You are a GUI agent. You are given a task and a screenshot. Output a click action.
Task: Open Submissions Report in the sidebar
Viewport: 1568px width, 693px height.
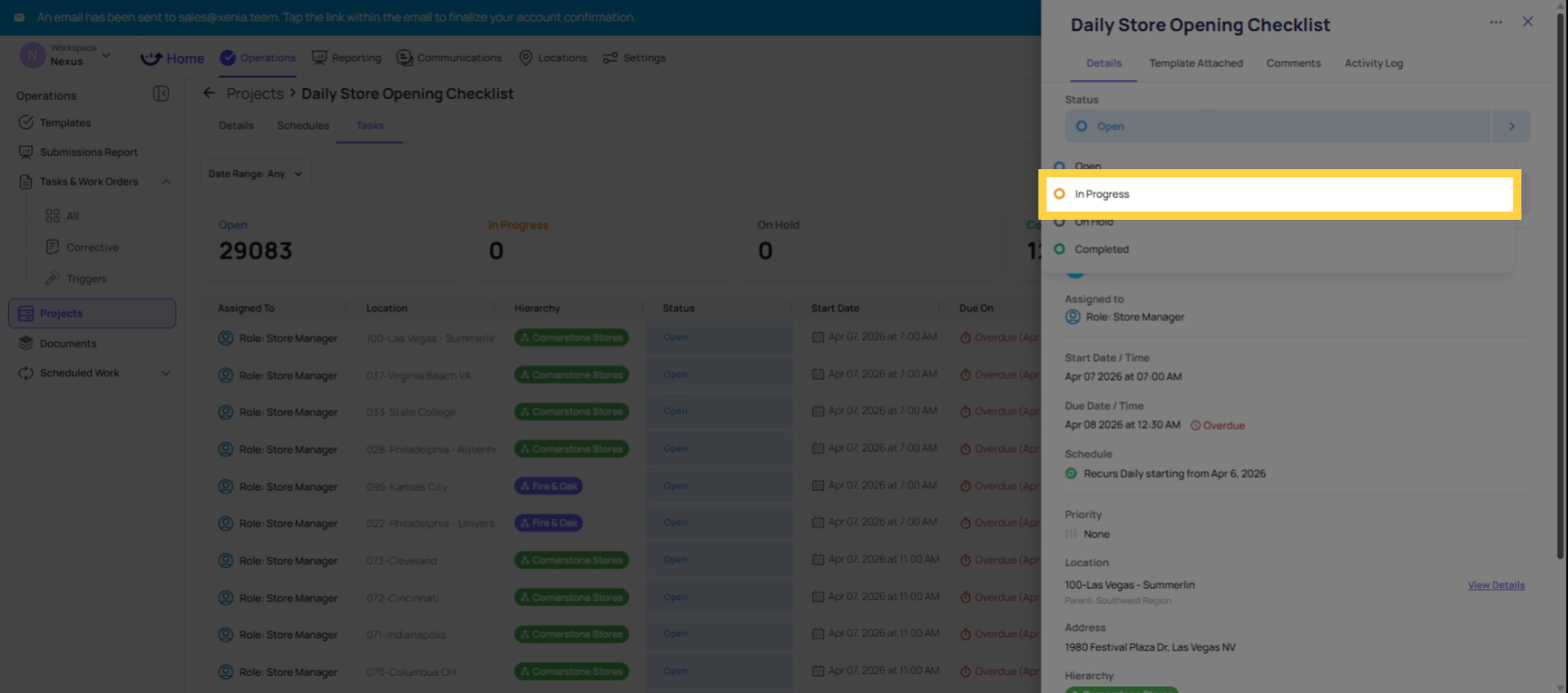(89, 153)
